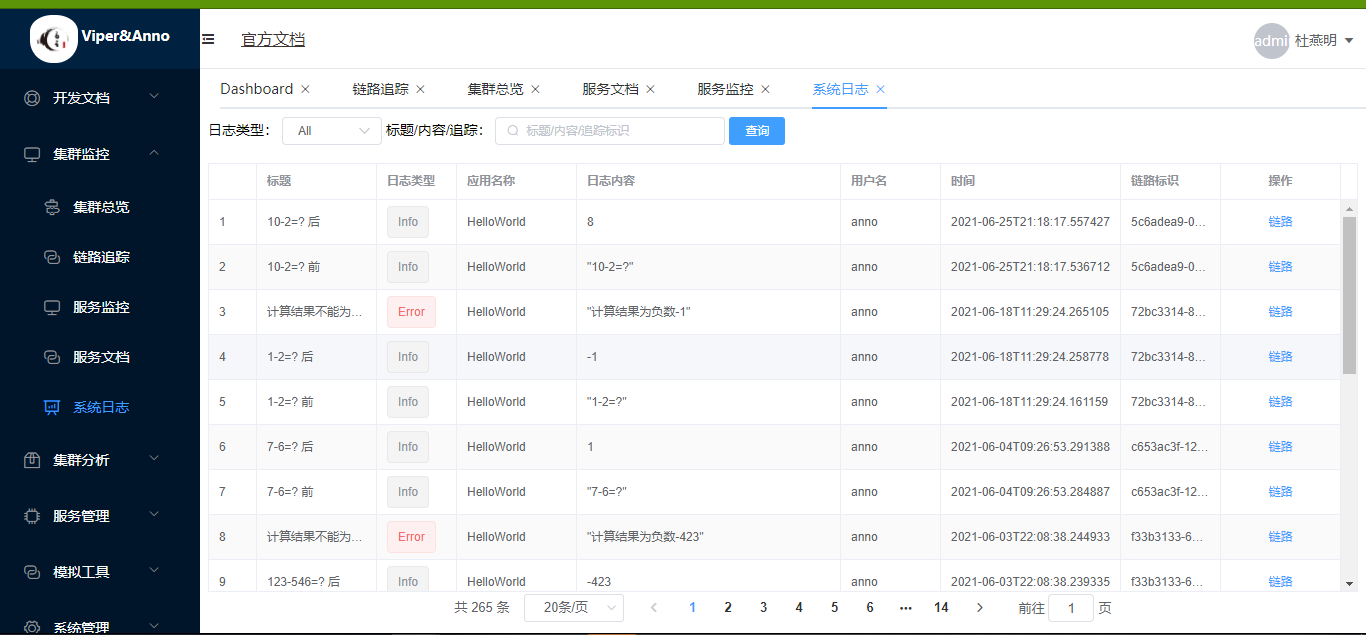Switch to the Dashboard tab

[x=256, y=88]
